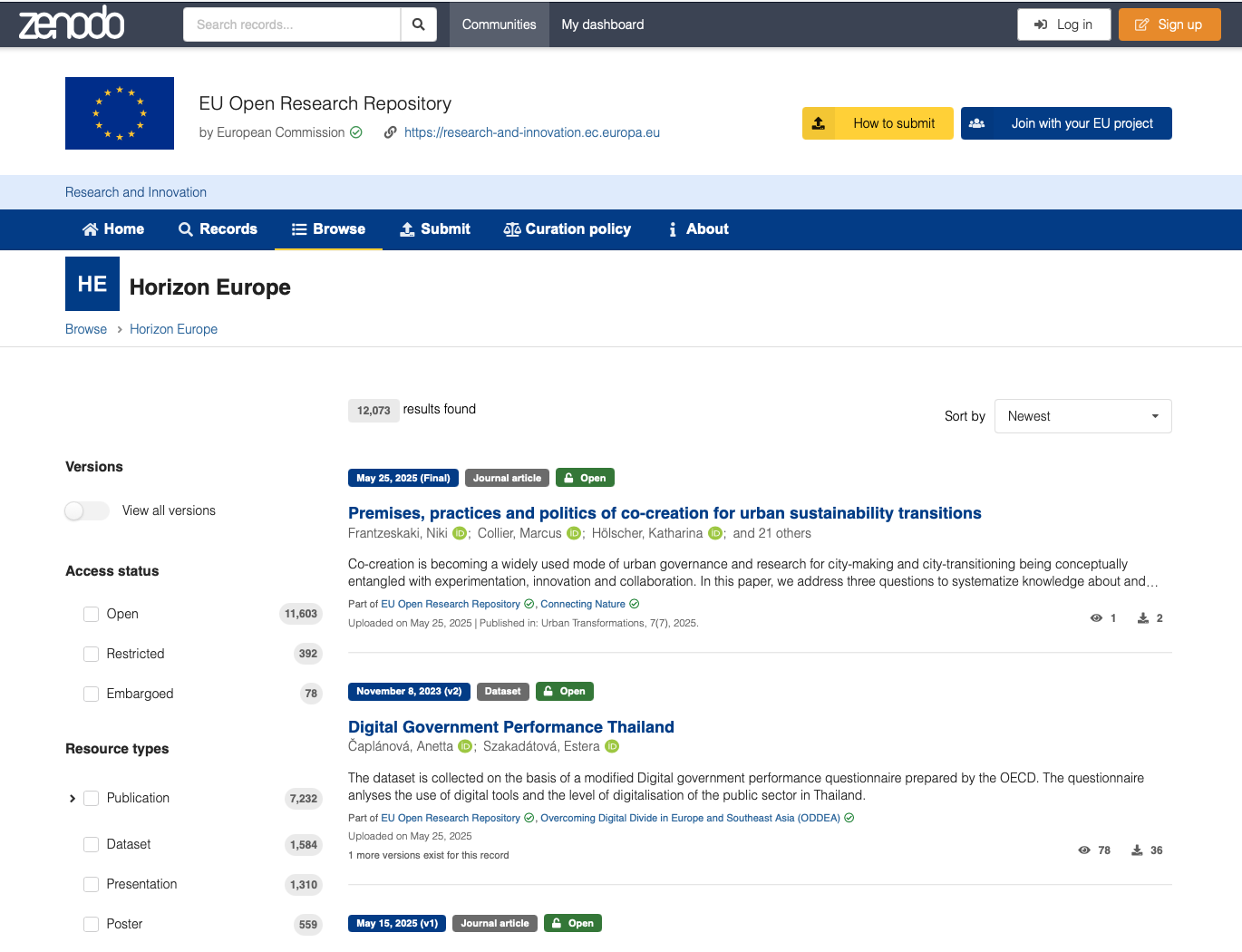Click the search magnifier button
This screenshot has height=952, width=1242.
418,24
